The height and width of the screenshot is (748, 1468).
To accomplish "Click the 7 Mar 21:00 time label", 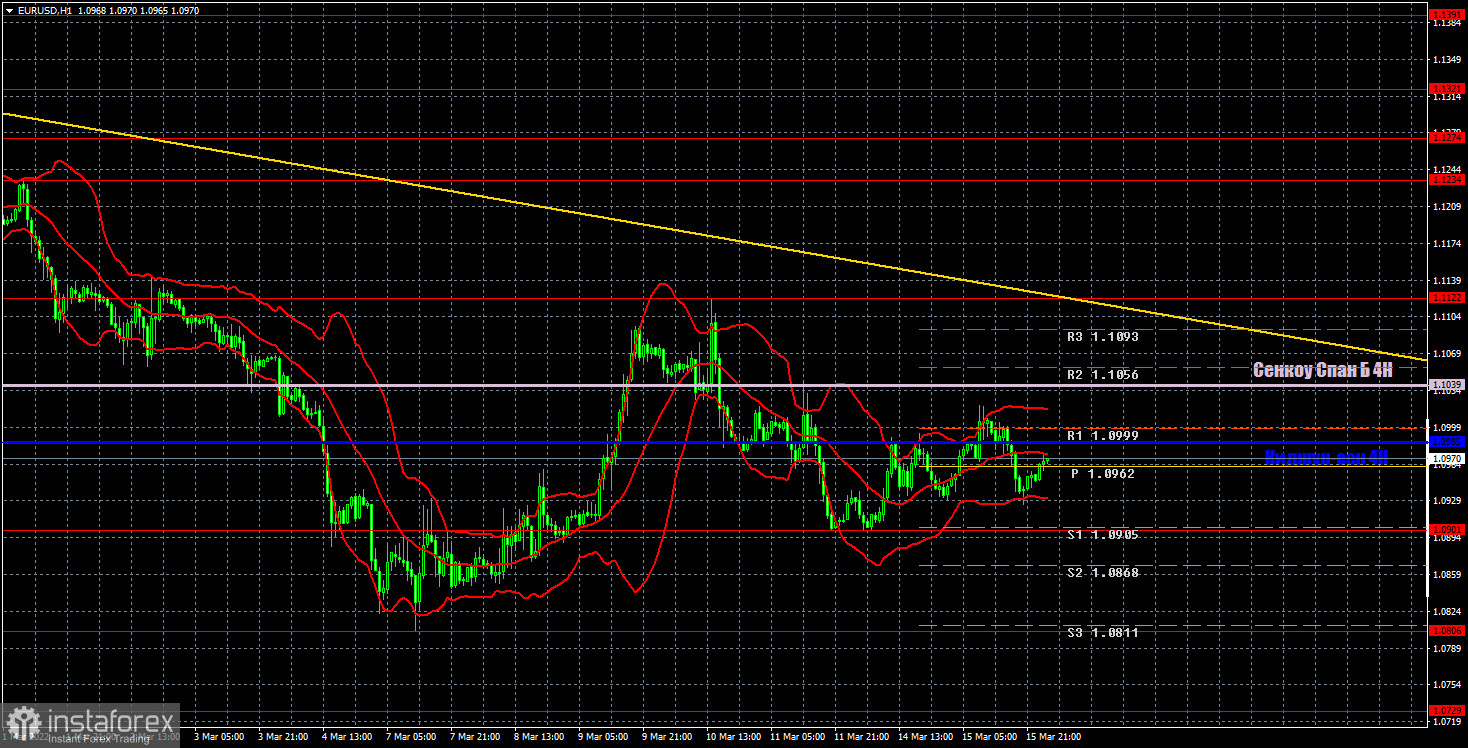I will click(475, 737).
